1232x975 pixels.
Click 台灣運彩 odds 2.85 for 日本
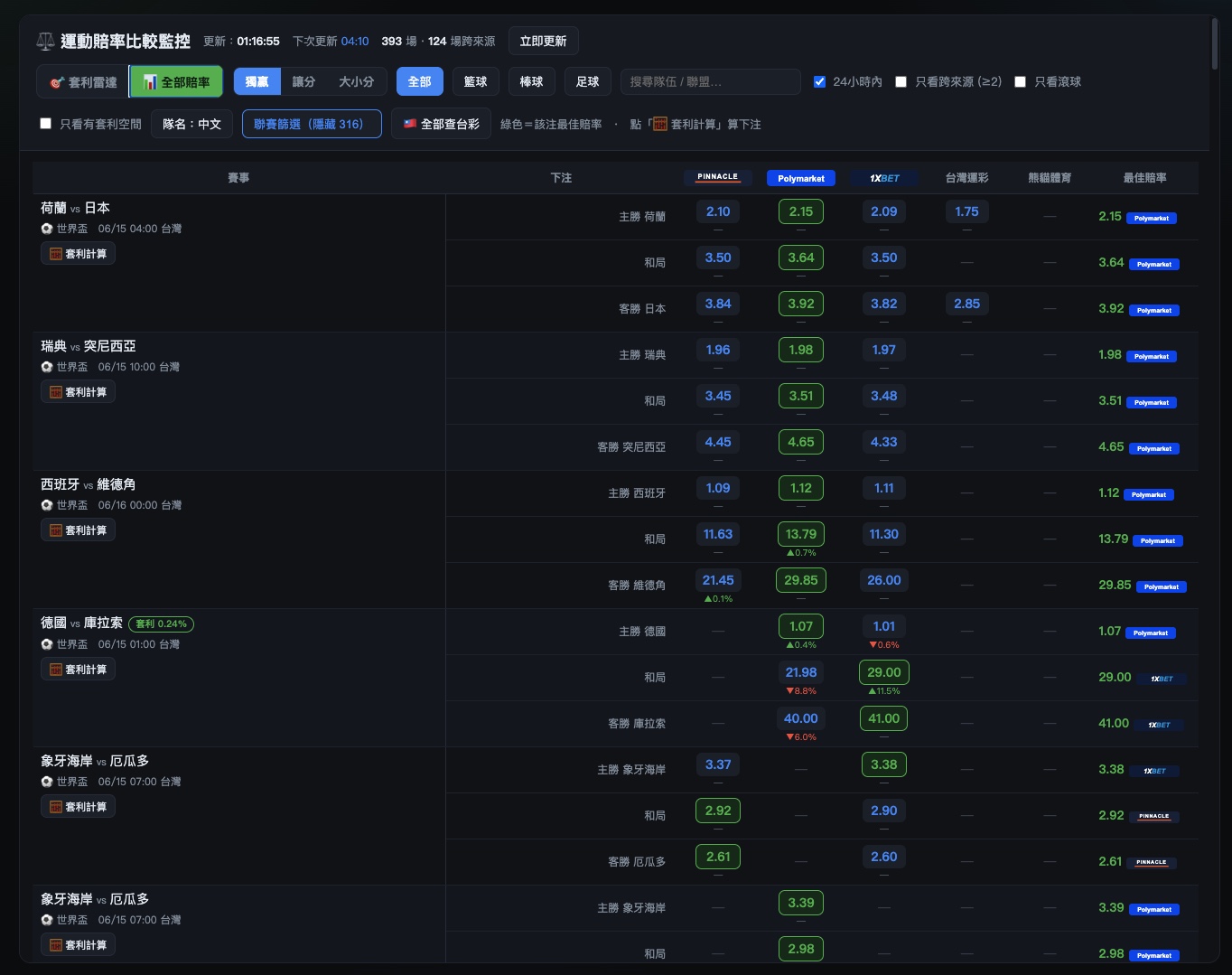(966, 304)
